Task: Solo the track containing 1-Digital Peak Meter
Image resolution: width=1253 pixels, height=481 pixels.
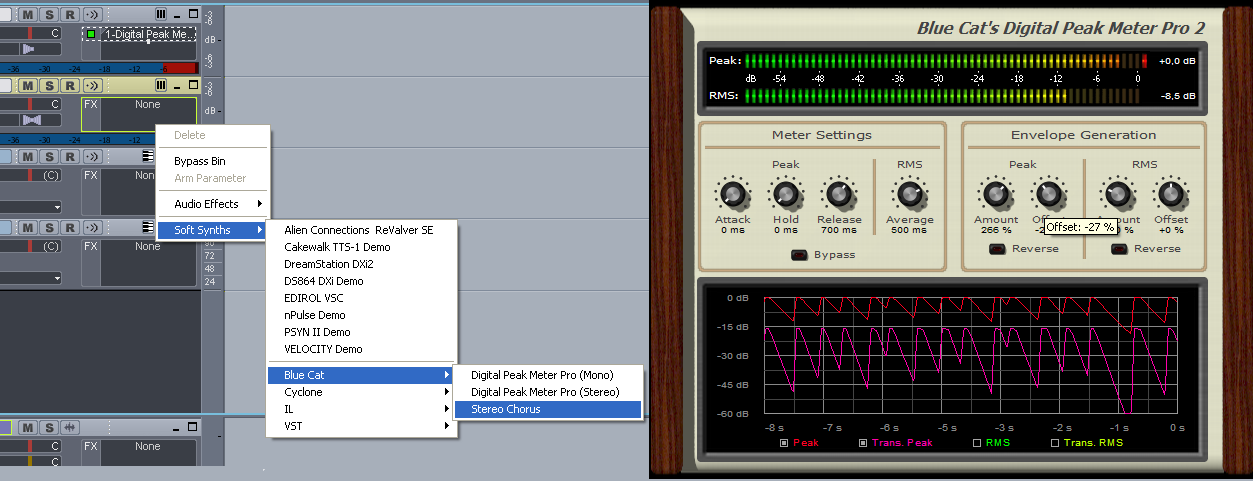Action: tap(49, 15)
